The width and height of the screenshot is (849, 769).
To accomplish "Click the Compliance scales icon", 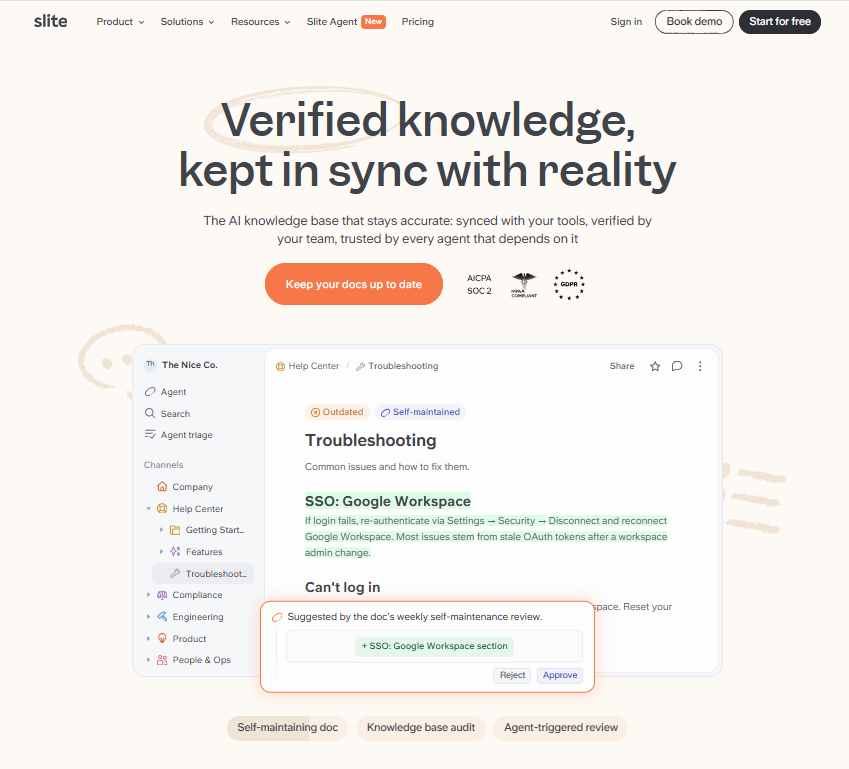I will (x=162, y=595).
